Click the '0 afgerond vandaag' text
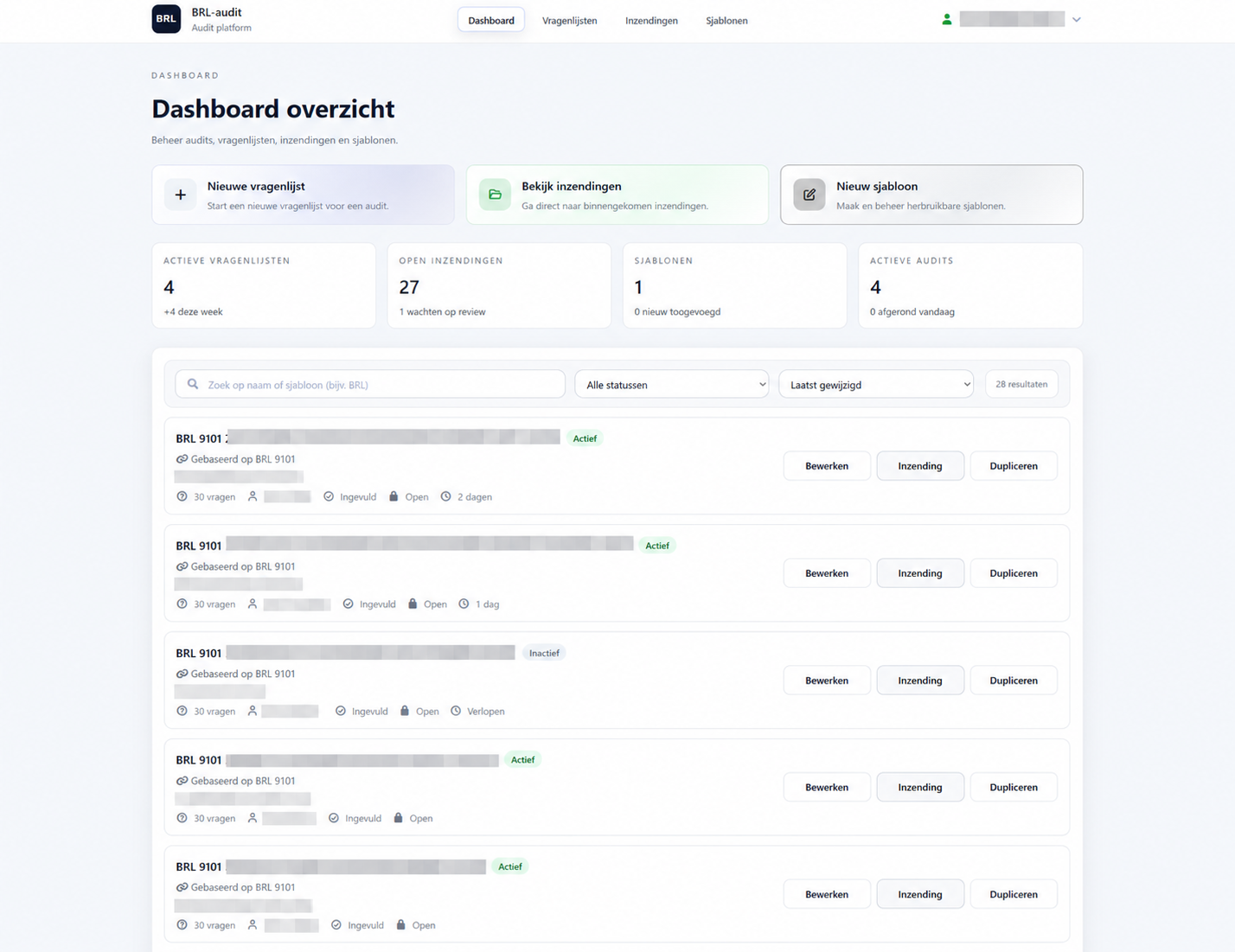 pyautogui.click(x=912, y=311)
